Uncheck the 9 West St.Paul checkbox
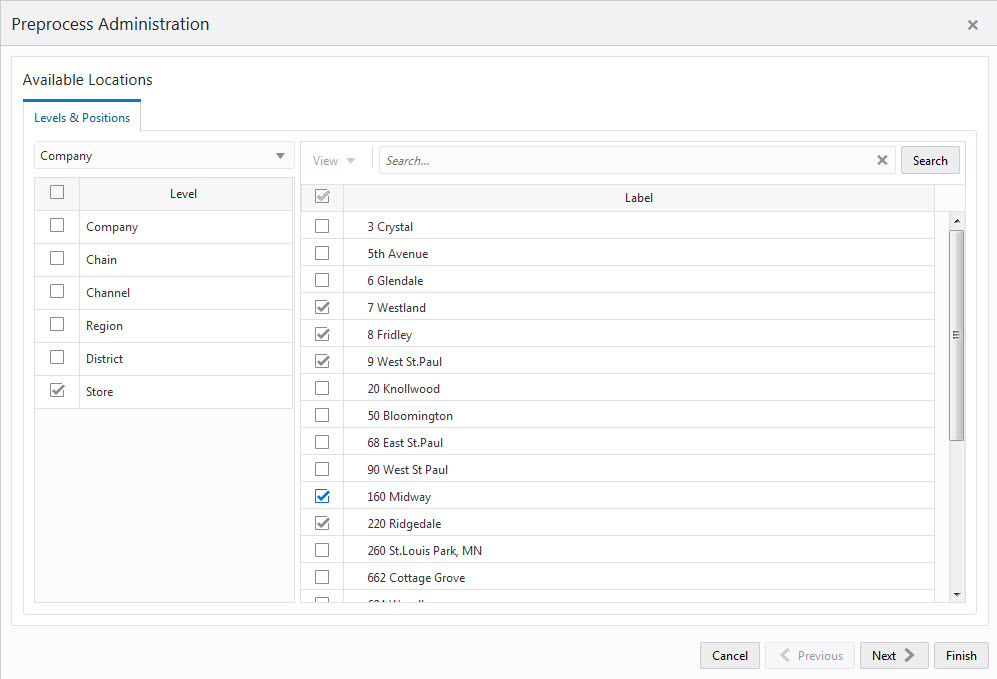997x679 pixels. pos(322,361)
